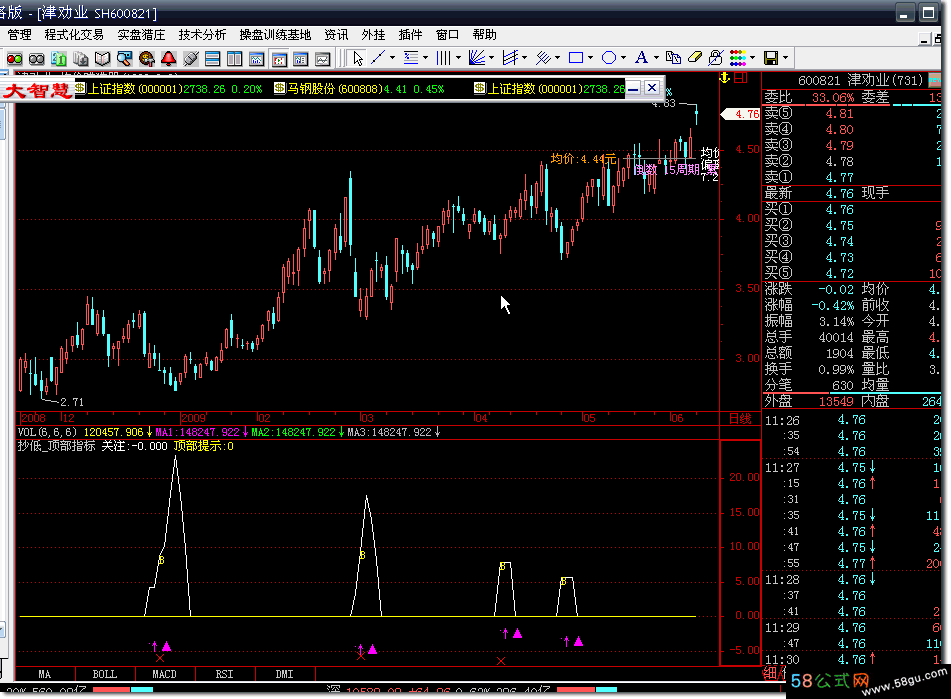Select the arrow pointer cursor tool
Screen dimensions: 951x699
coord(357,58)
